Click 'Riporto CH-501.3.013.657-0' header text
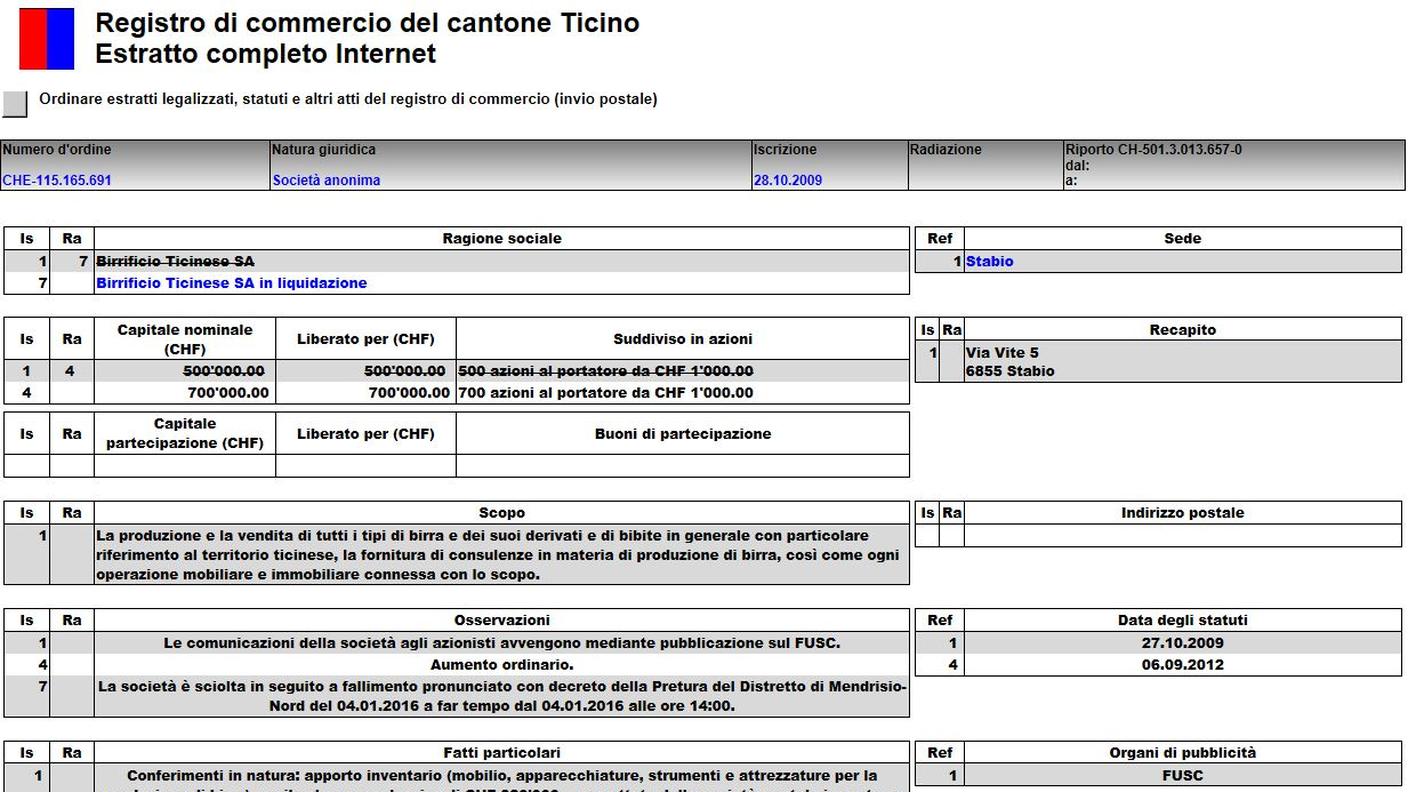Screen dimensions: 1408x792 click(x=1154, y=150)
